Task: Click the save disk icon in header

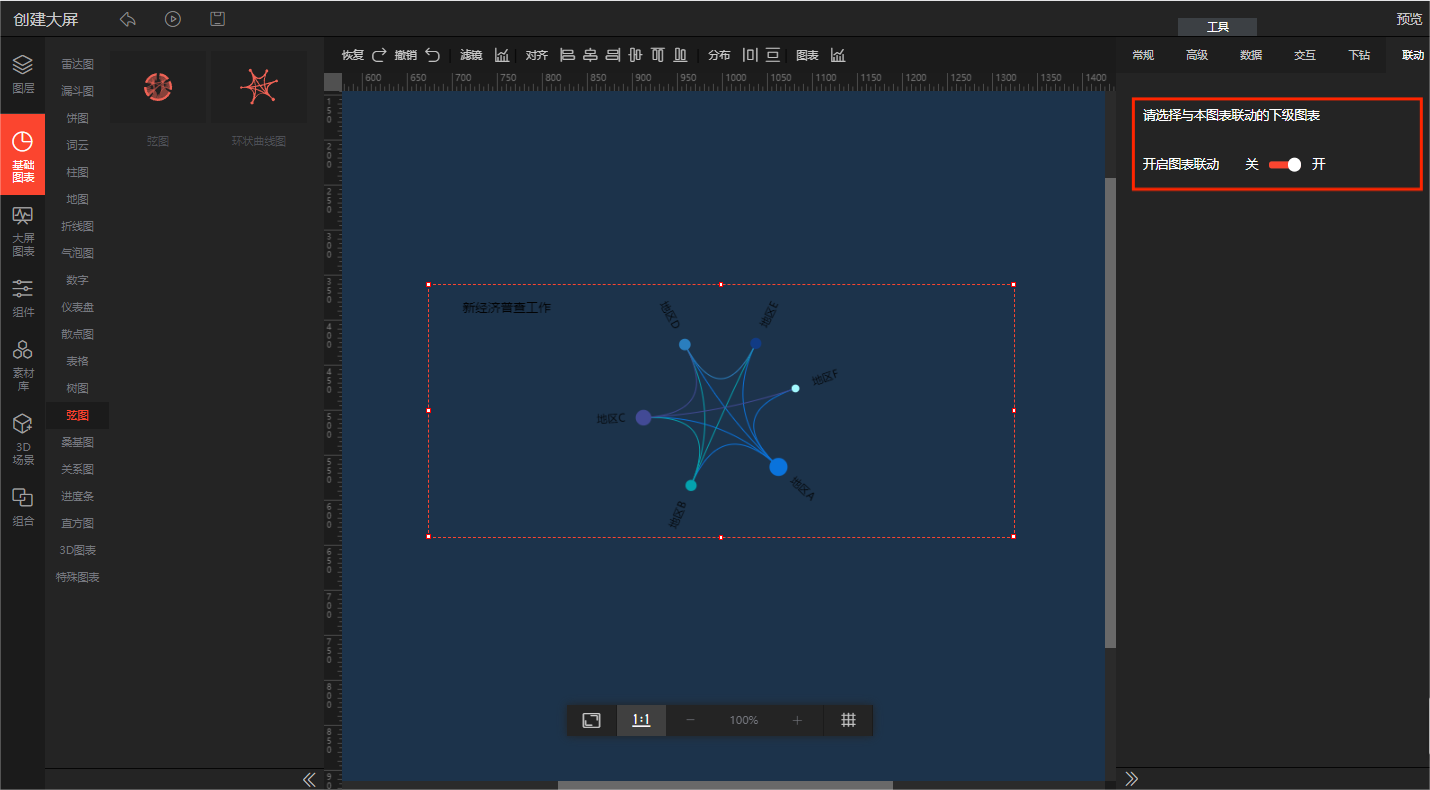Action: (x=218, y=19)
